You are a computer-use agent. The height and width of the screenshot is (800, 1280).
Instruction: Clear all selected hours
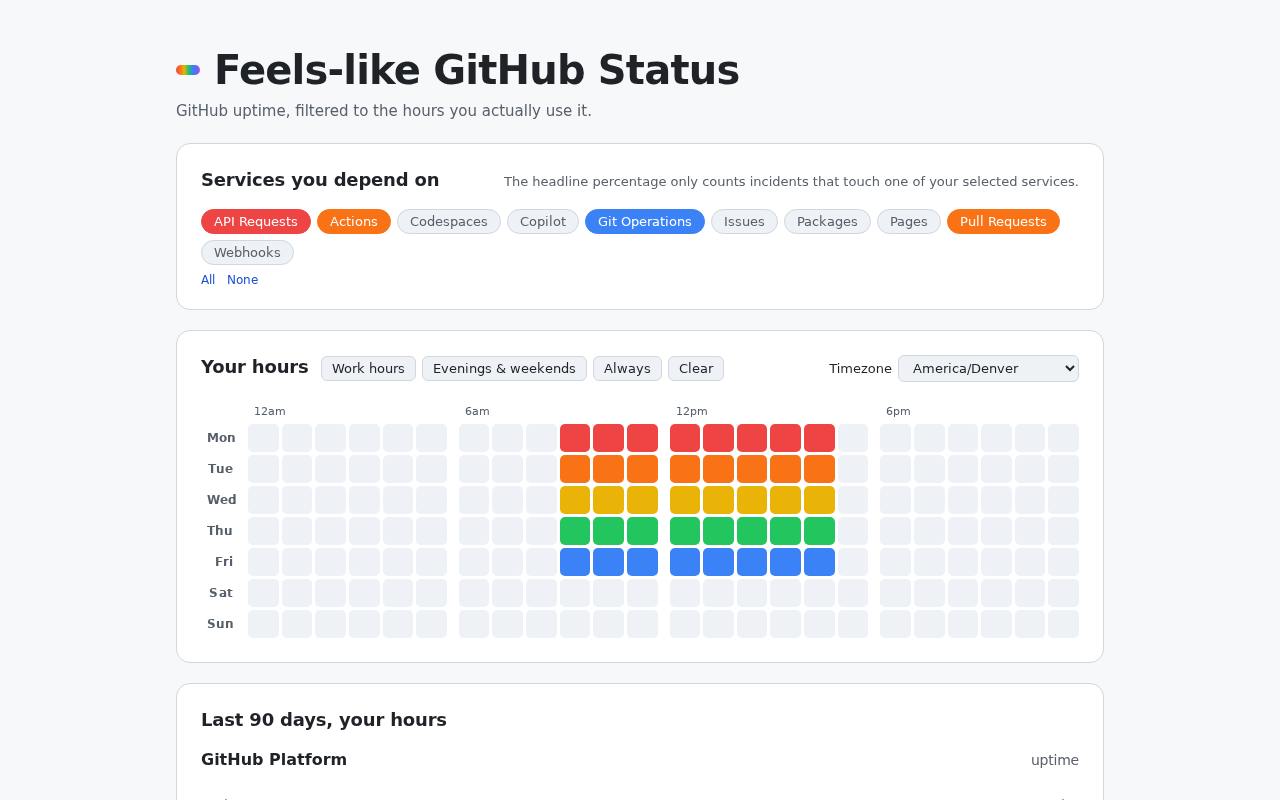(696, 369)
